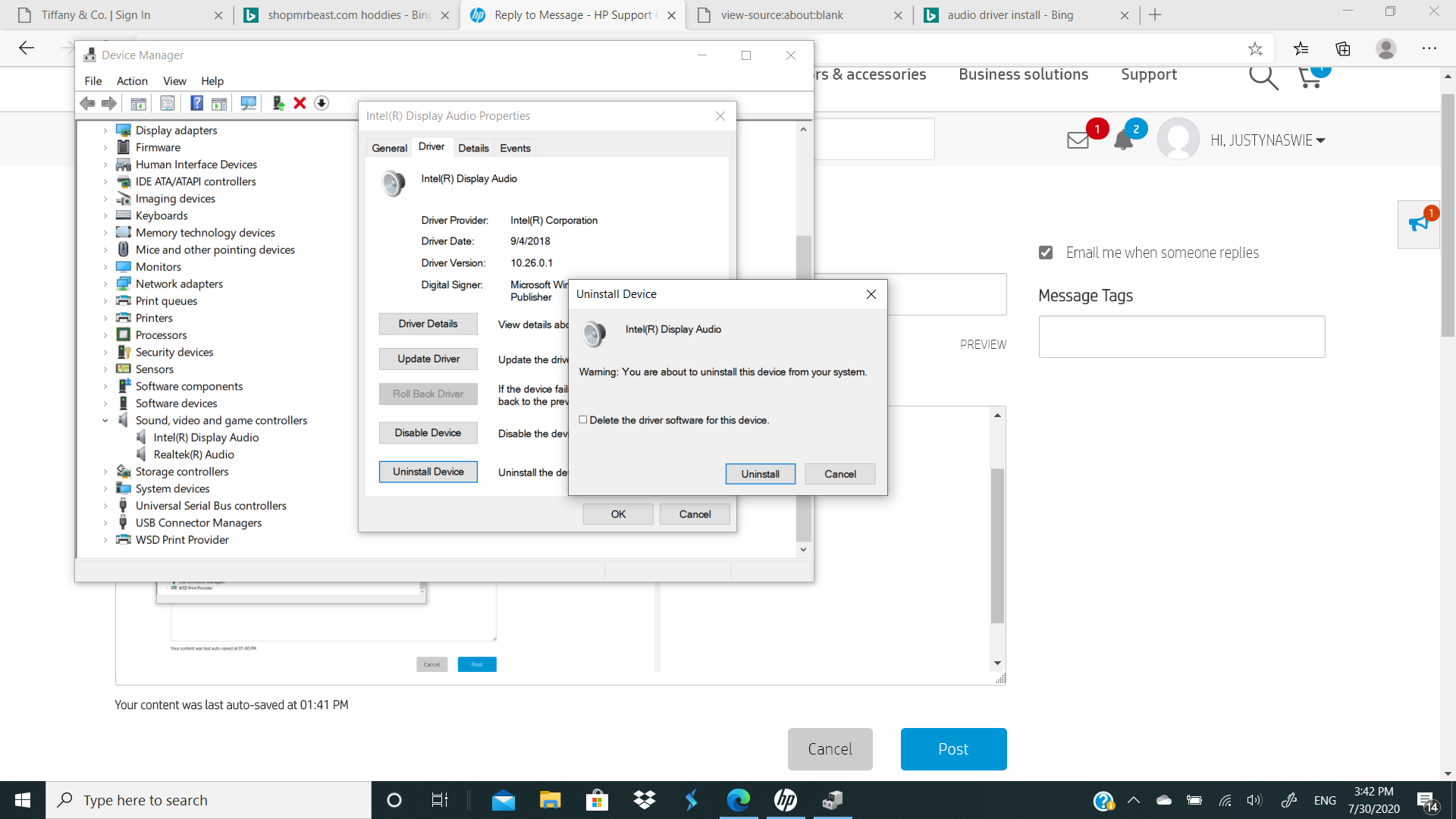
Task: Uncheck Email me when someone replies
Action: click(1046, 253)
